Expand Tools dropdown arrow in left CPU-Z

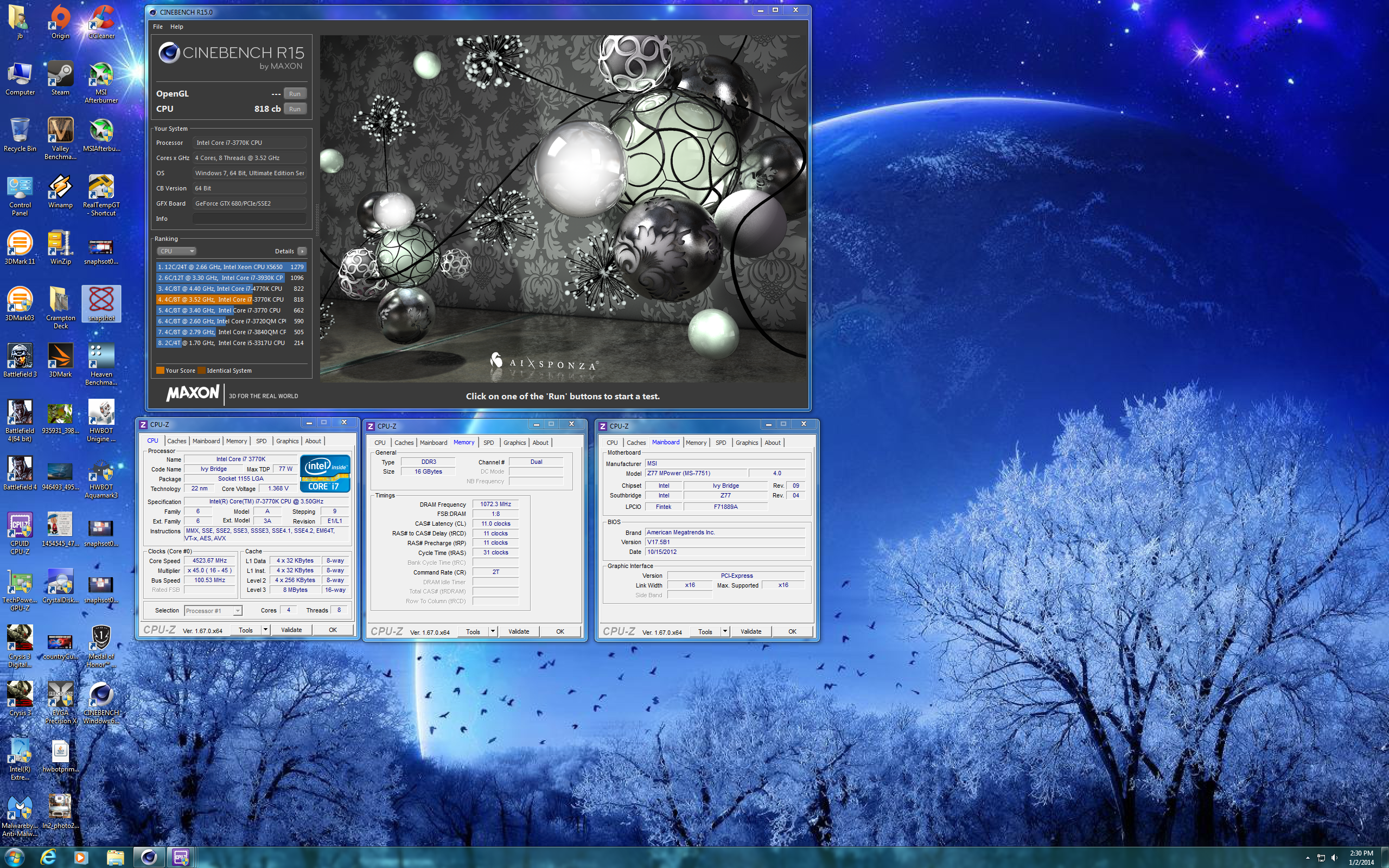point(265,630)
